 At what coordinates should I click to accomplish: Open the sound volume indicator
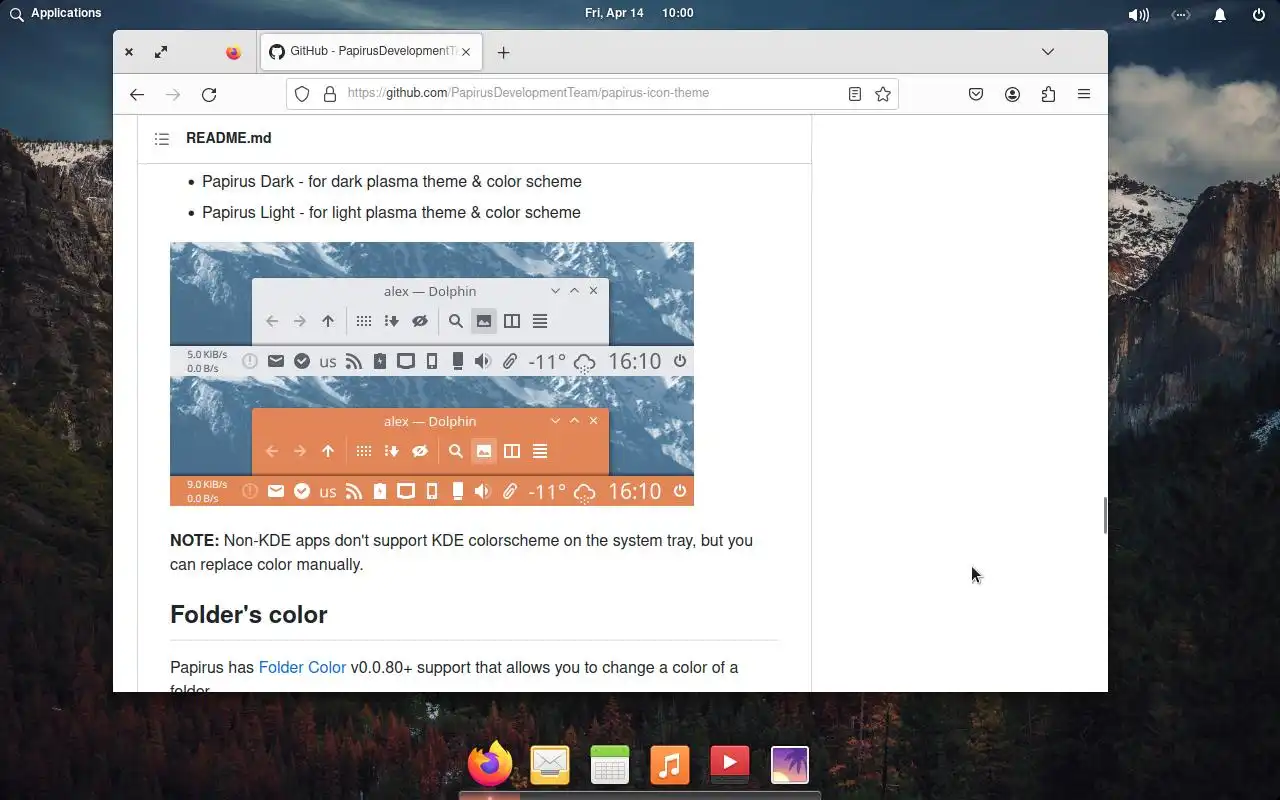point(1138,14)
